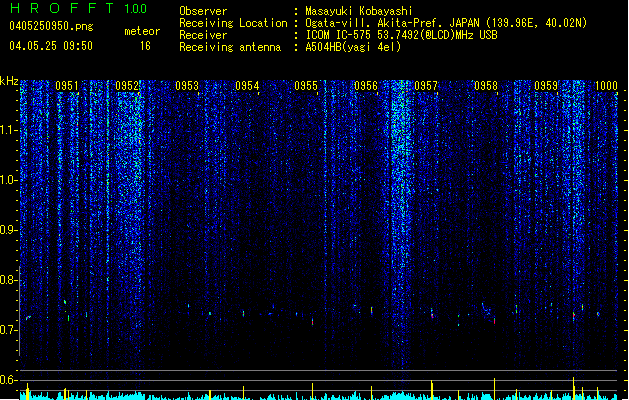Click the 0956 time marker
This screenshot has height=400, width=629.
tap(366, 86)
